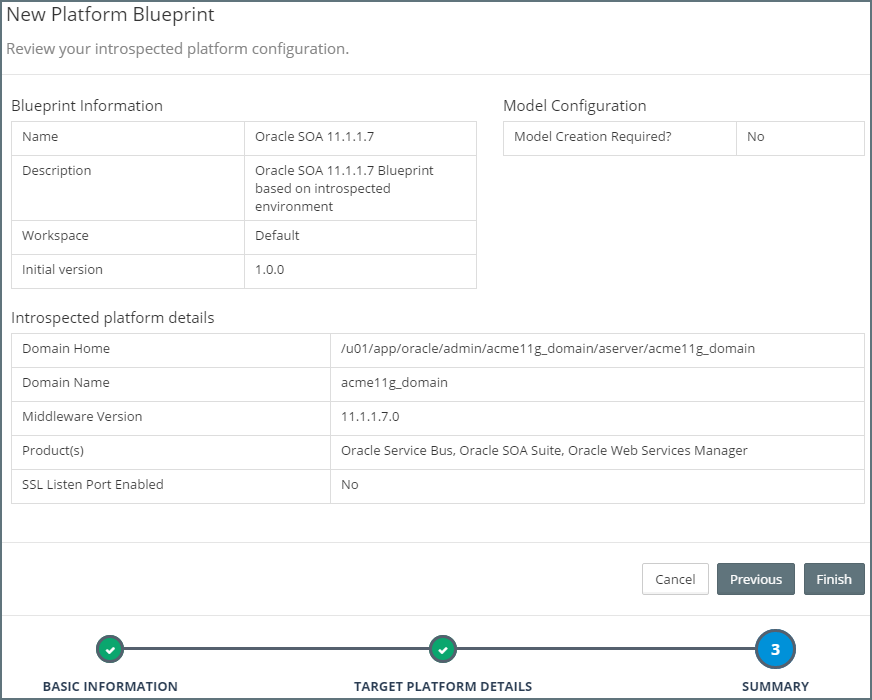This screenshot has height=700, width=872.
Task: Click the SSL Listen Port Enabled value
Action: pos(350,485)
